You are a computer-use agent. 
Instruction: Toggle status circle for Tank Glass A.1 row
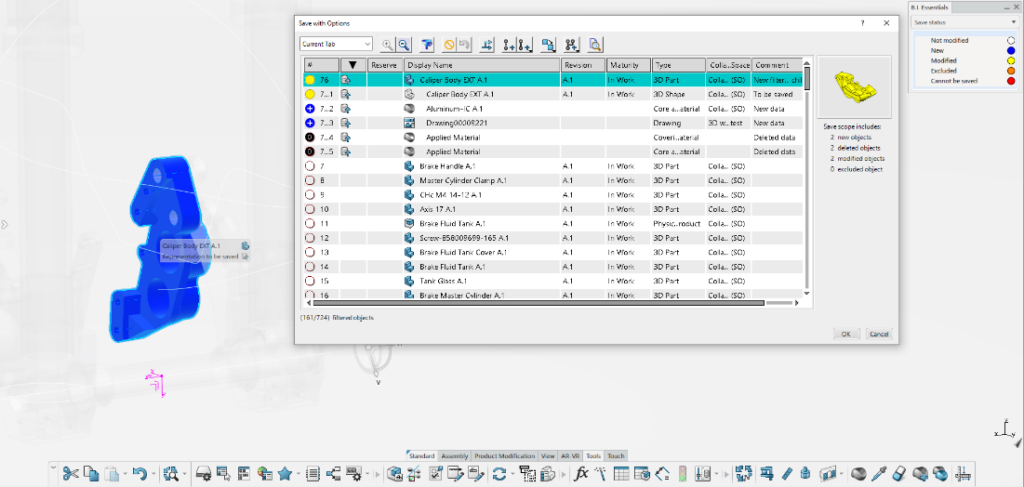(x=310, y=281)
